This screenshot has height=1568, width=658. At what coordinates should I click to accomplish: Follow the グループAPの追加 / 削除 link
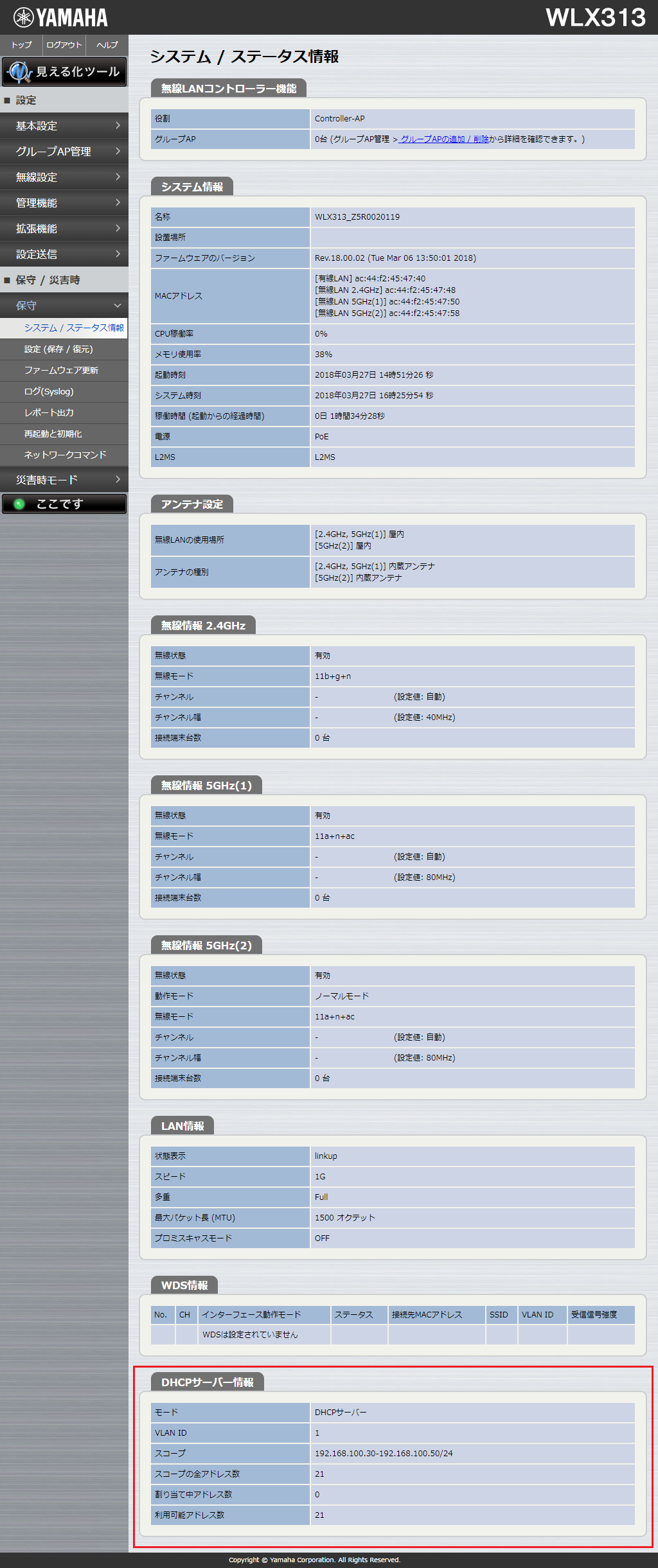[443, 139]
